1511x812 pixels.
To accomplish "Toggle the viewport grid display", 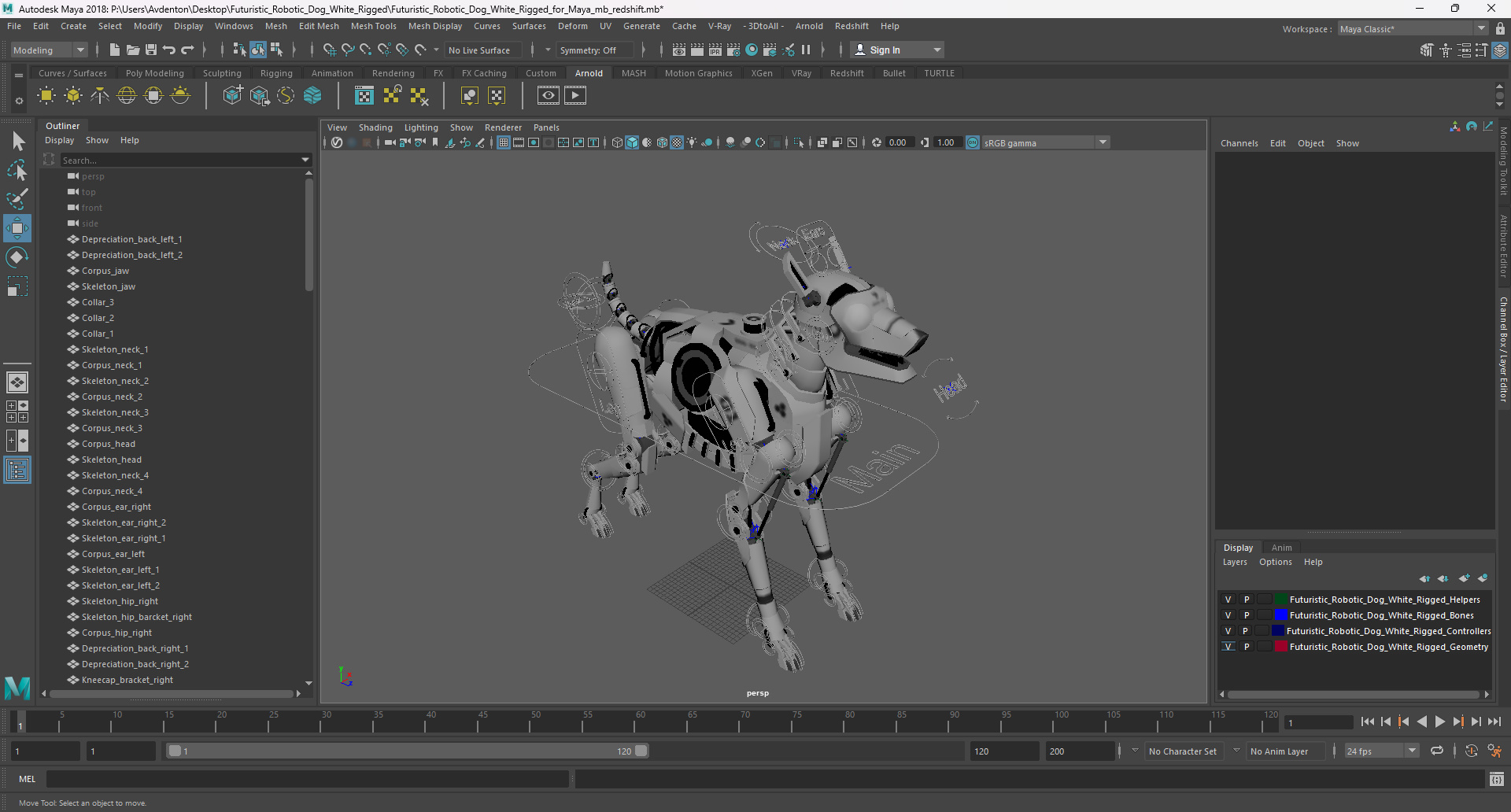I will tap(504, 142).
